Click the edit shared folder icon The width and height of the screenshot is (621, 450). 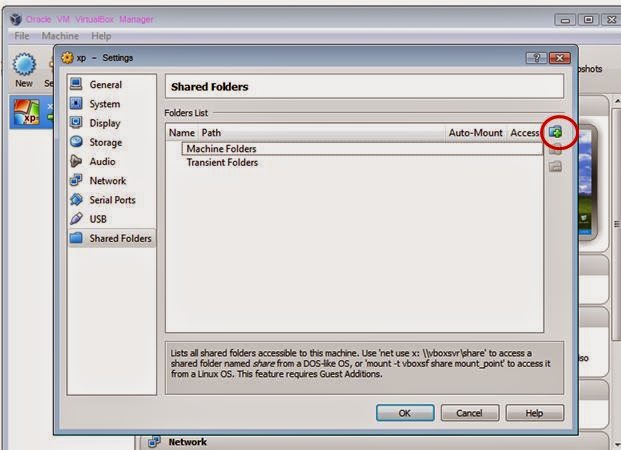(x=556, y=150)
